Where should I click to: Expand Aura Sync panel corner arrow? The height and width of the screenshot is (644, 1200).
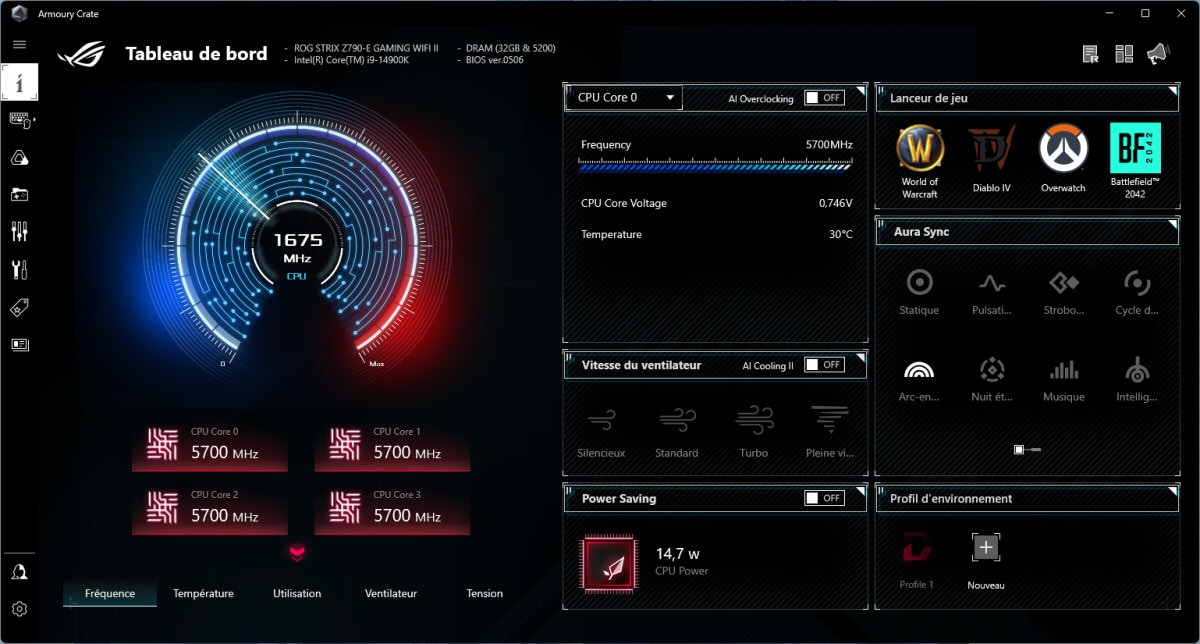[x=1172, y=224]
